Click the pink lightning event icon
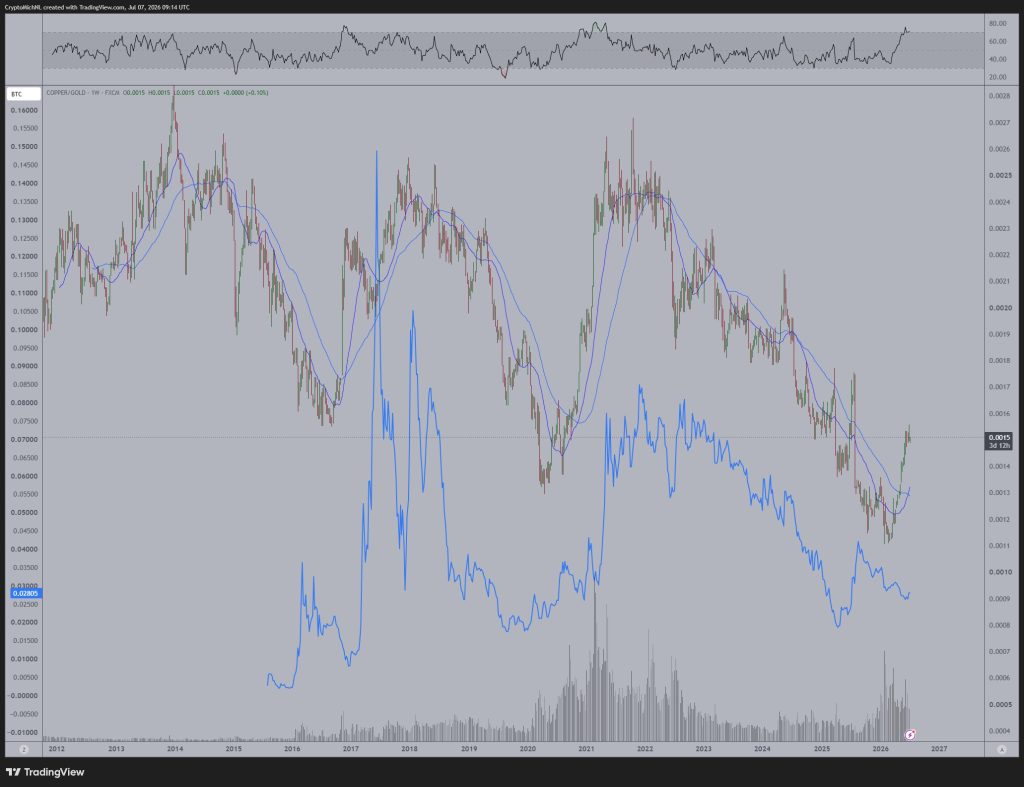This screenshot has width=1024, height=787. (910, 735)
